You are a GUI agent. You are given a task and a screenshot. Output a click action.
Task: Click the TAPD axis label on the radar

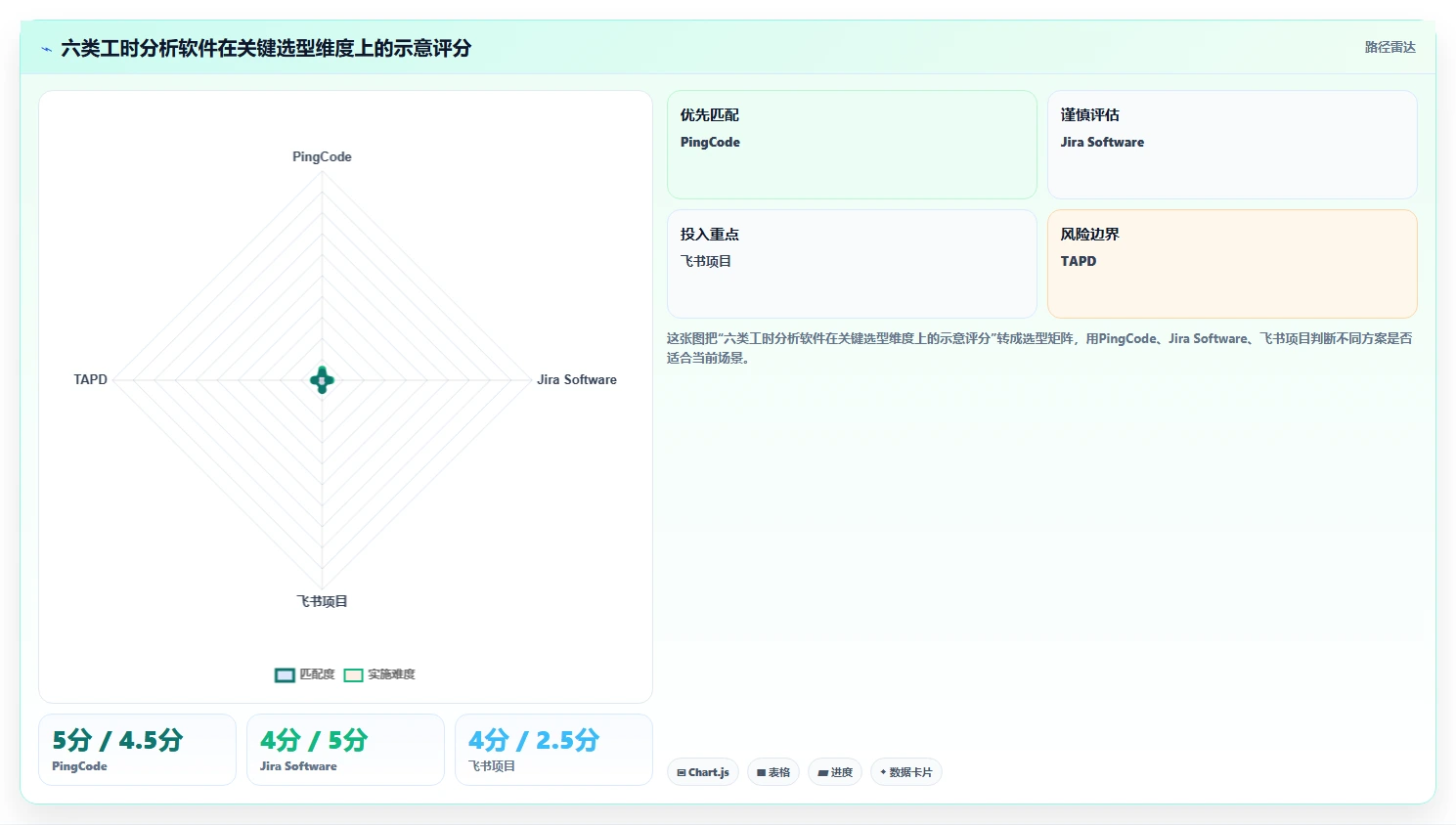tap(91, 379)
